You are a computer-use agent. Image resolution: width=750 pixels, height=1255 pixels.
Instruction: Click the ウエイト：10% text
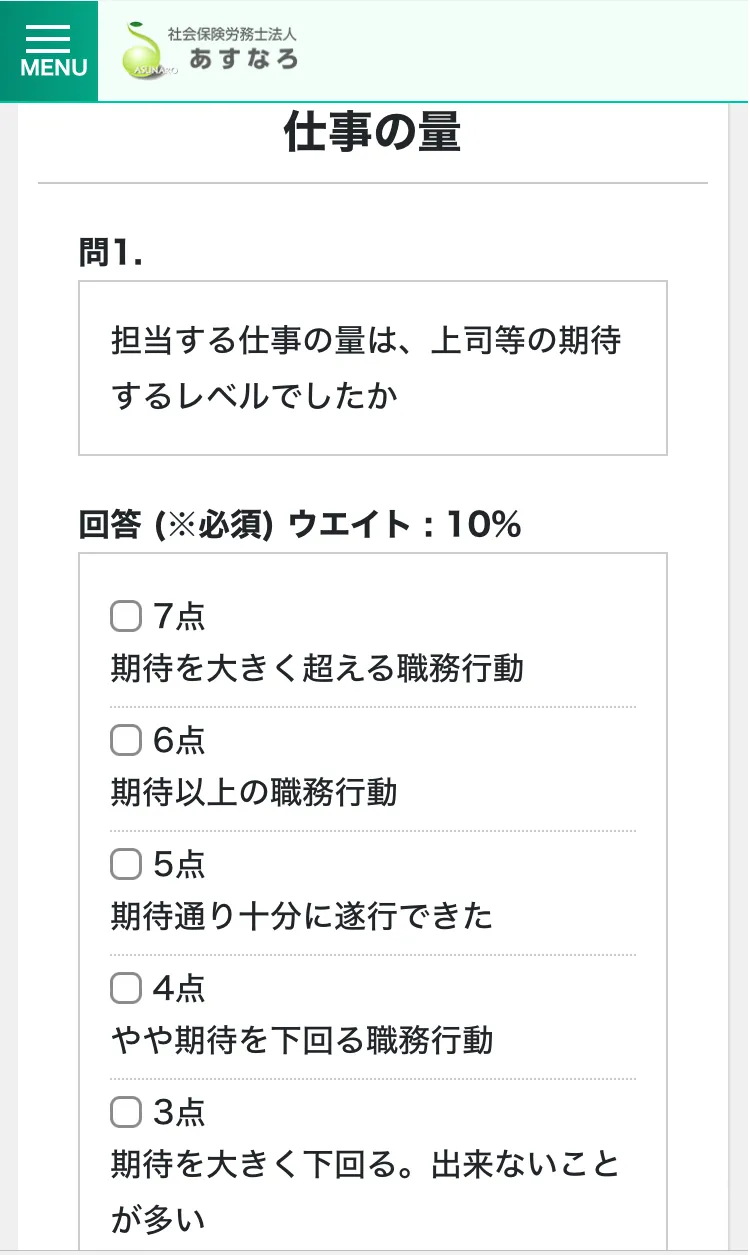(x=405, y=524)
